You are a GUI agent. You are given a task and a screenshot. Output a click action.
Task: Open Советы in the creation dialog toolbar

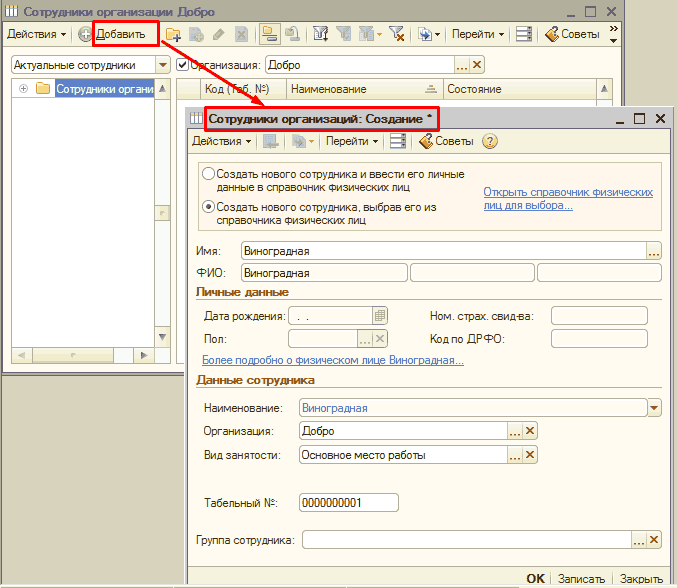tap(446, 141)
